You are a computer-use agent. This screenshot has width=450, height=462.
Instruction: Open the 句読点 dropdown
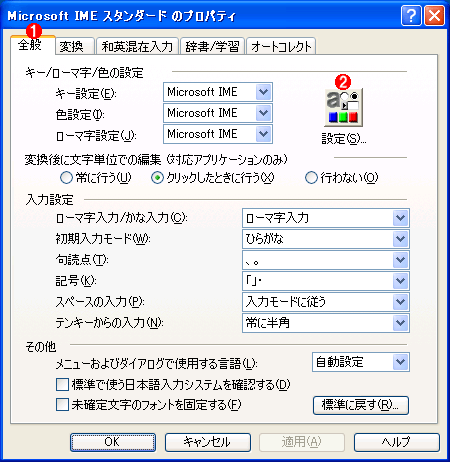[x=326, y=260]
